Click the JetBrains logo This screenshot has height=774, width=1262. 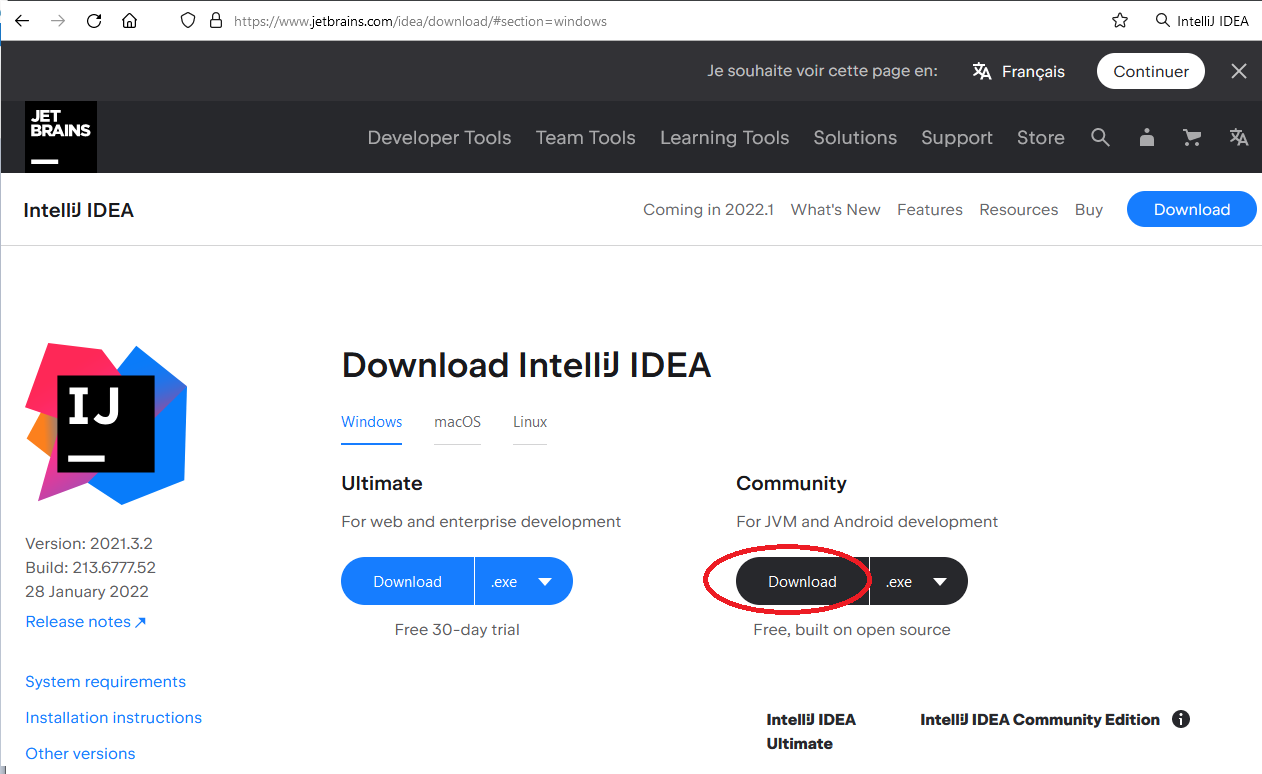[61, 137]
